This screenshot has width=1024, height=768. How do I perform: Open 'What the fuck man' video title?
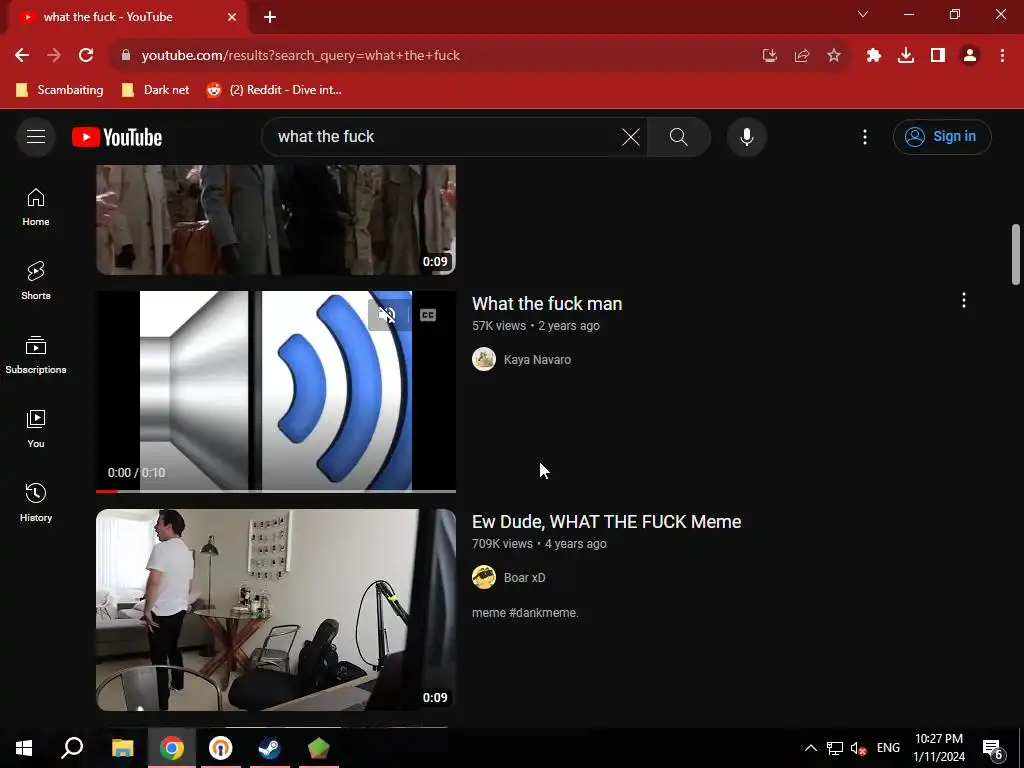(547, 304)
